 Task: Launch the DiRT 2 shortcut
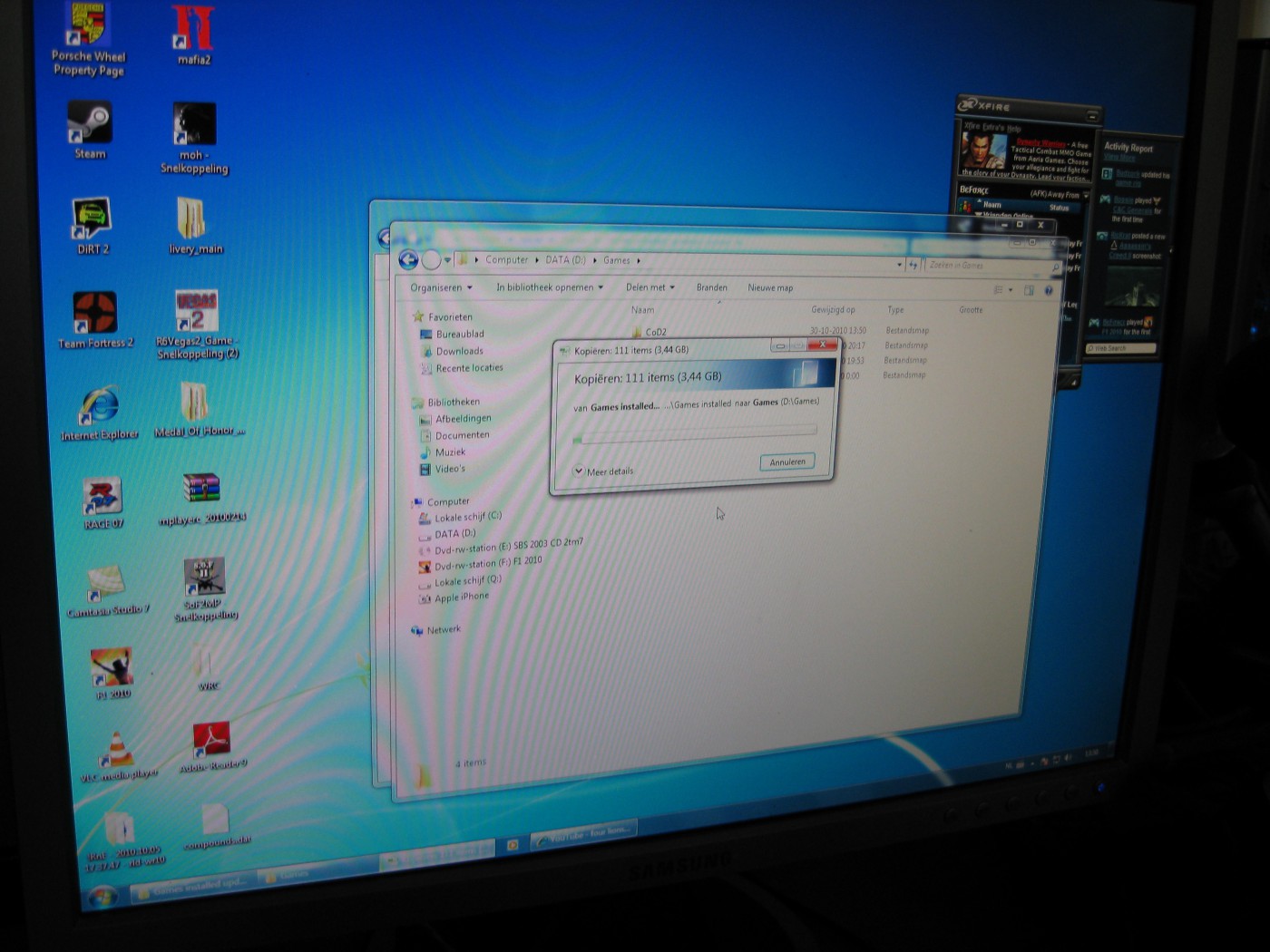click(92, 225)
